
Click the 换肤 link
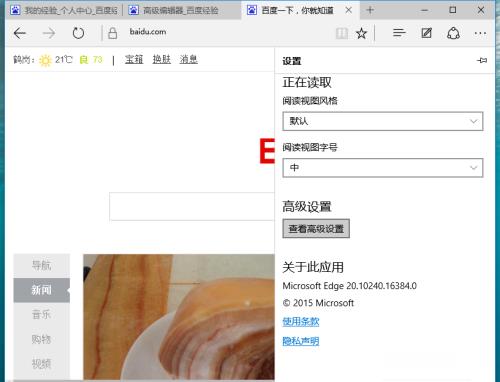click(x=162, y=59)
